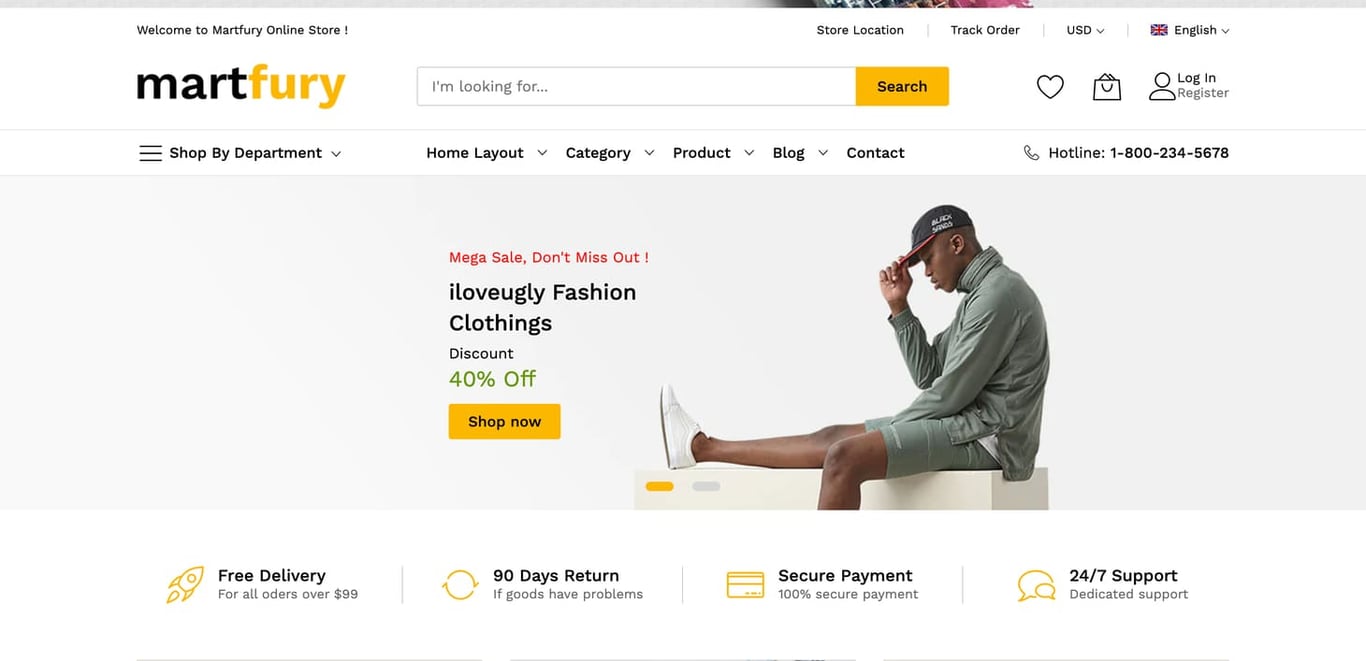Click the martfury logo

pos(240,85)
